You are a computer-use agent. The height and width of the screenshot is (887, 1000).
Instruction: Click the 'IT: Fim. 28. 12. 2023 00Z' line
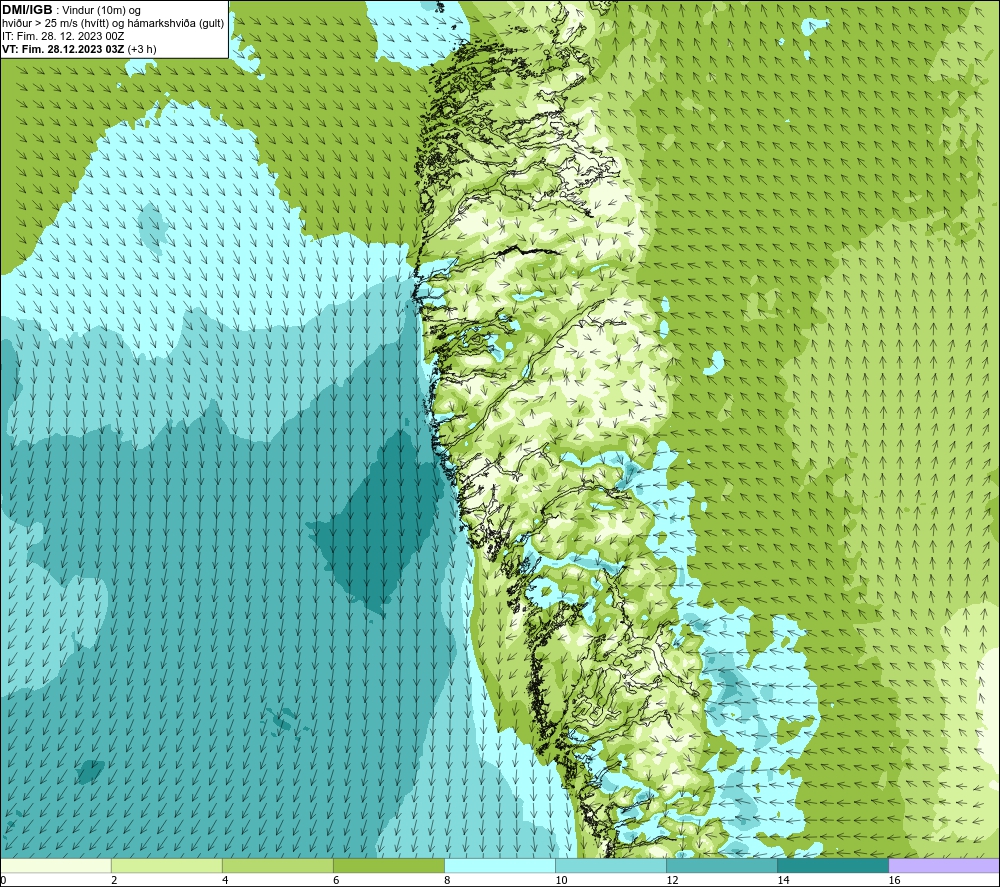tap(63, 36)
